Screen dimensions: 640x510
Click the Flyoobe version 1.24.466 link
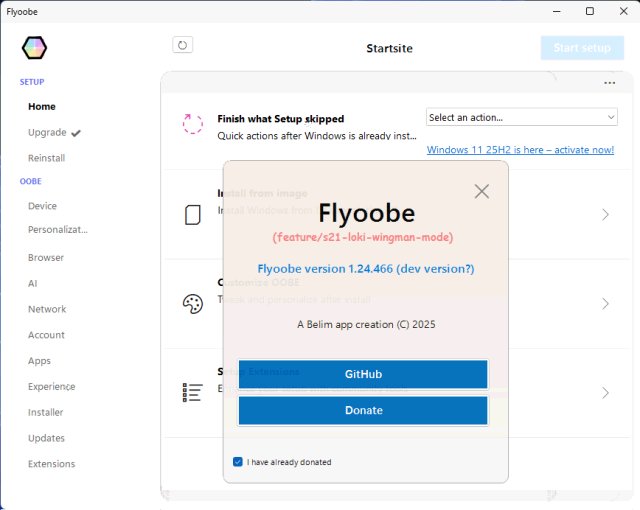point(366,269)
